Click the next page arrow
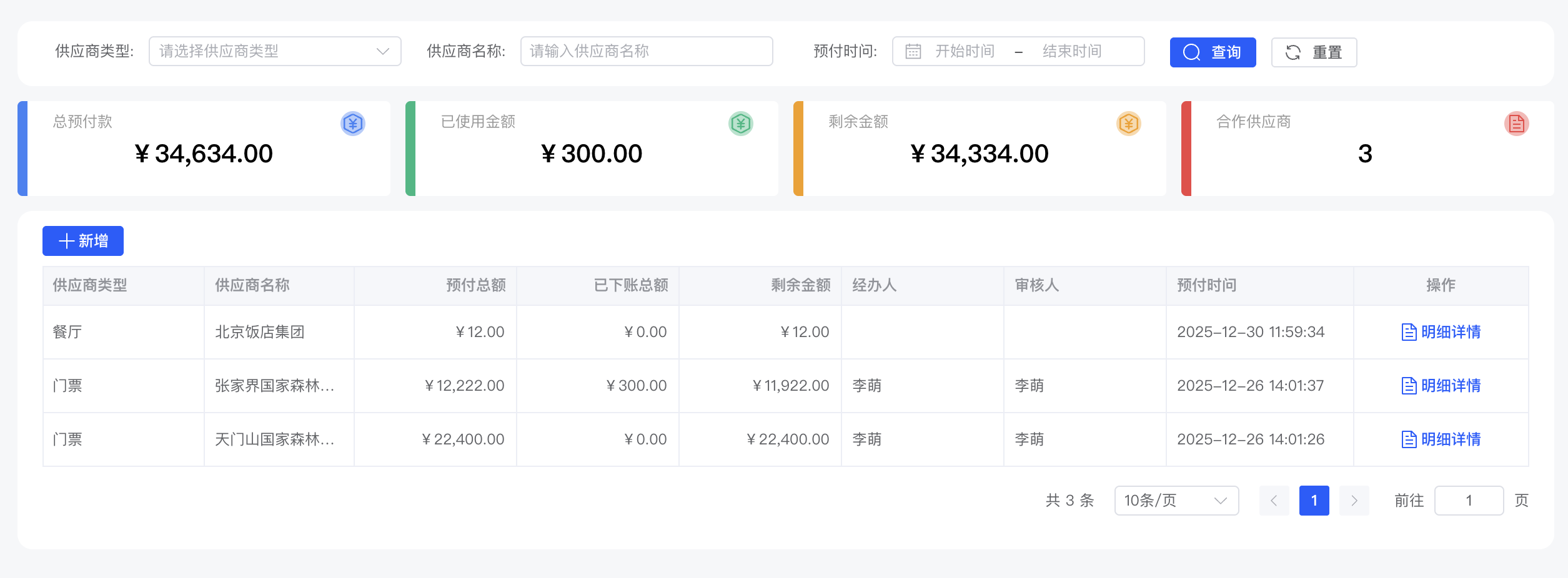This screenshot has width=1568, height=578. tap(1354, 500)
